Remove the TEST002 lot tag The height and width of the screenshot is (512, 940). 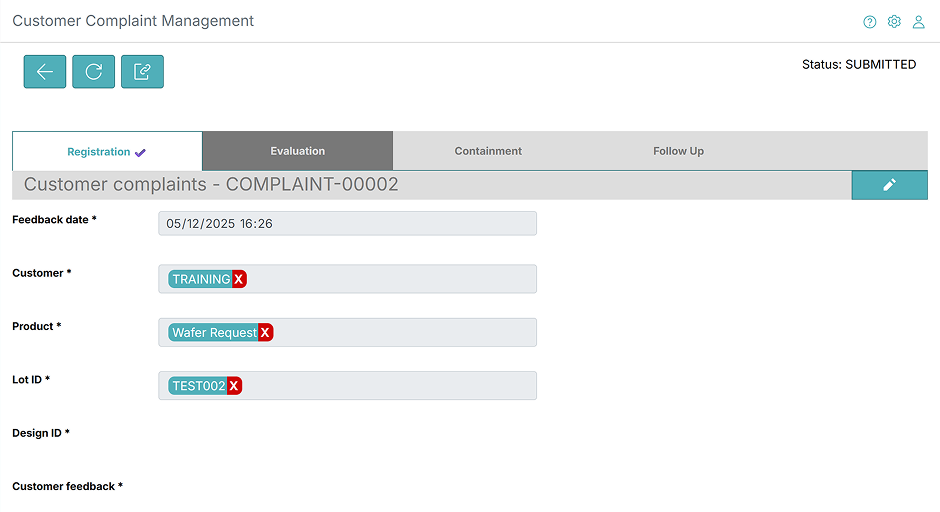[x=234, y=386]
